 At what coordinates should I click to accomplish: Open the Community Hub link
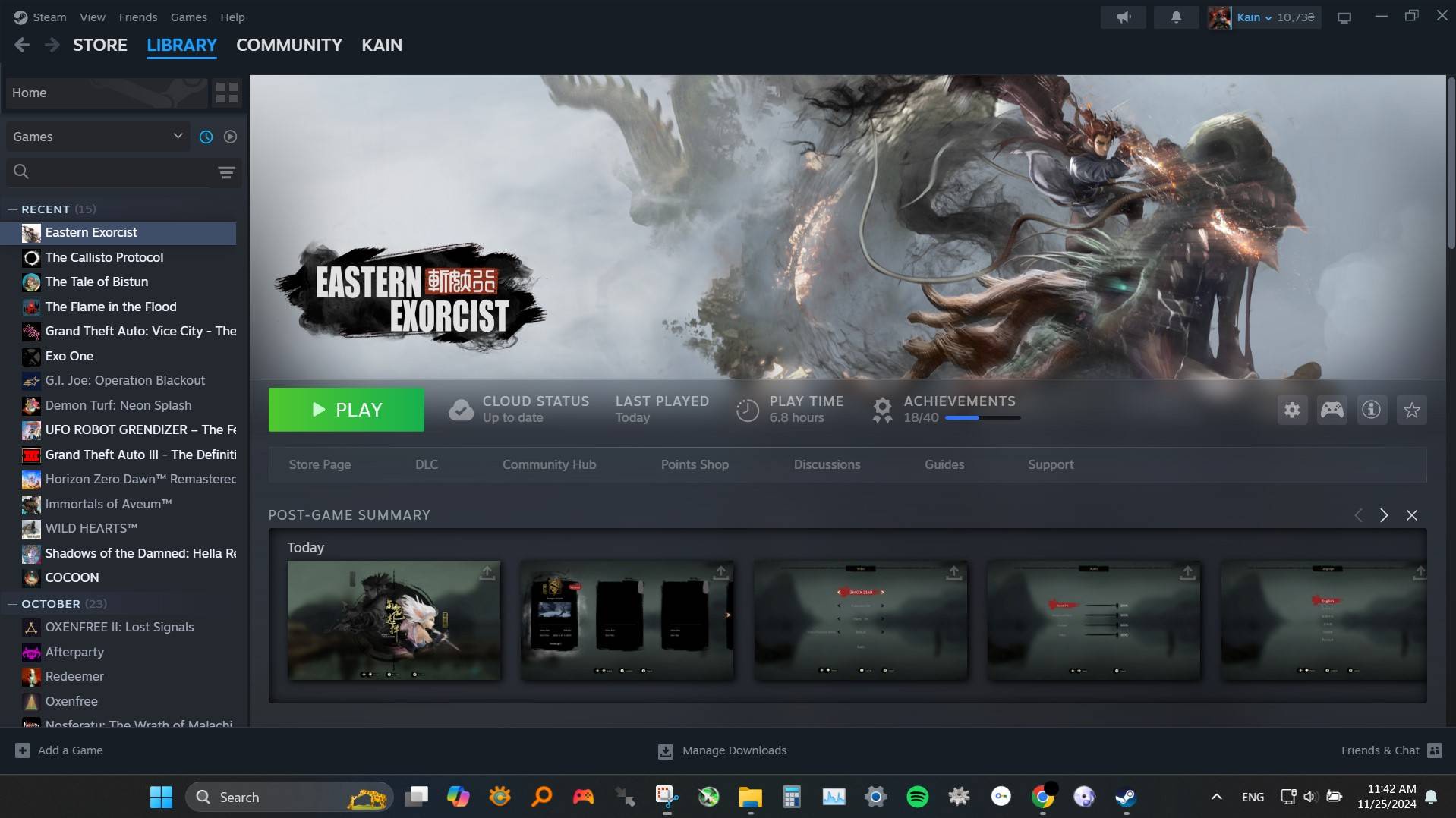click(549, 464)
